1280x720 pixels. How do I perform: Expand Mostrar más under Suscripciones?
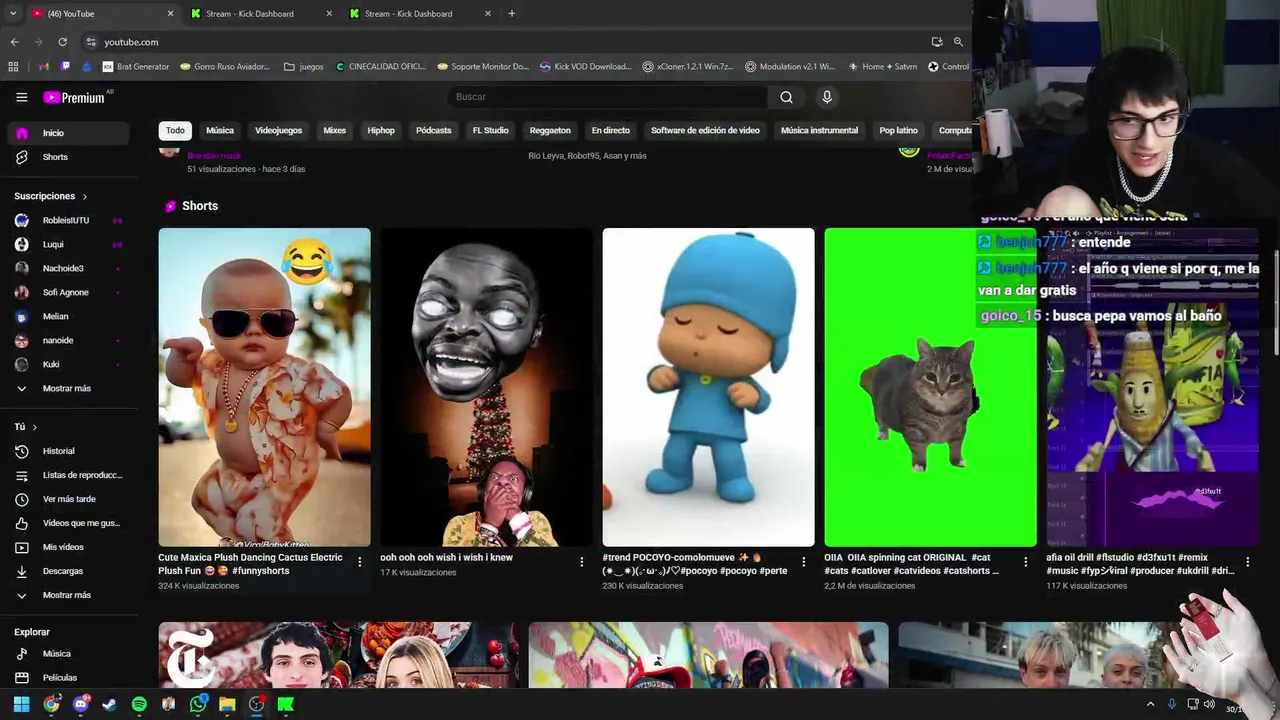coord(68,388)
